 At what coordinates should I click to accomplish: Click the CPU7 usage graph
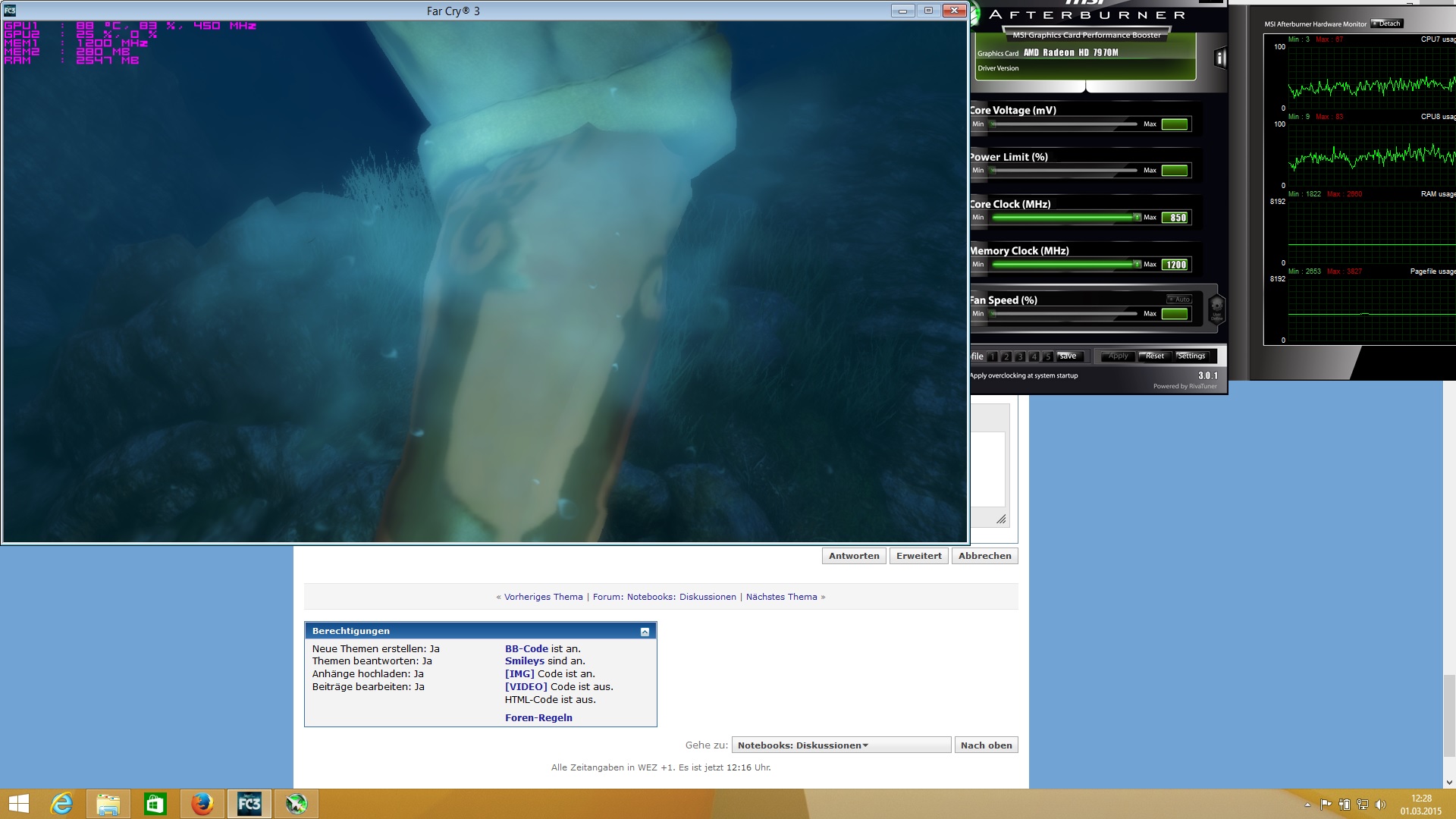click(x=1371, y=77)
